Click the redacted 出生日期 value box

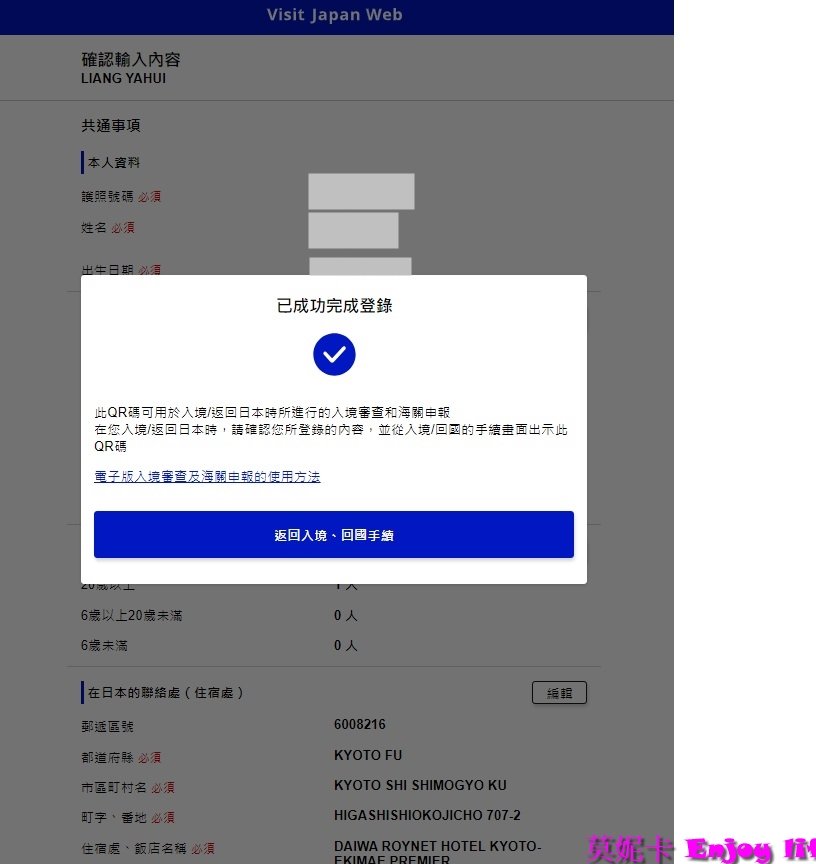pos(360,267)
